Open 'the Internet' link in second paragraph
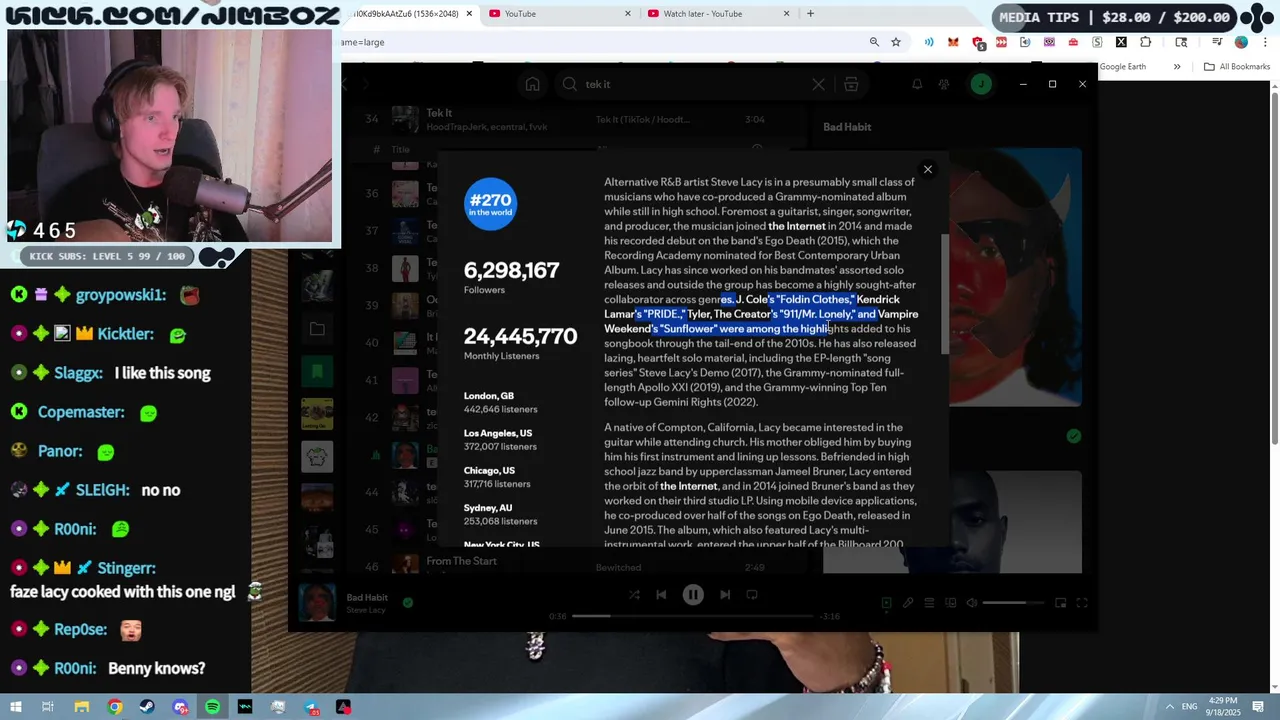 coord(689,486)
